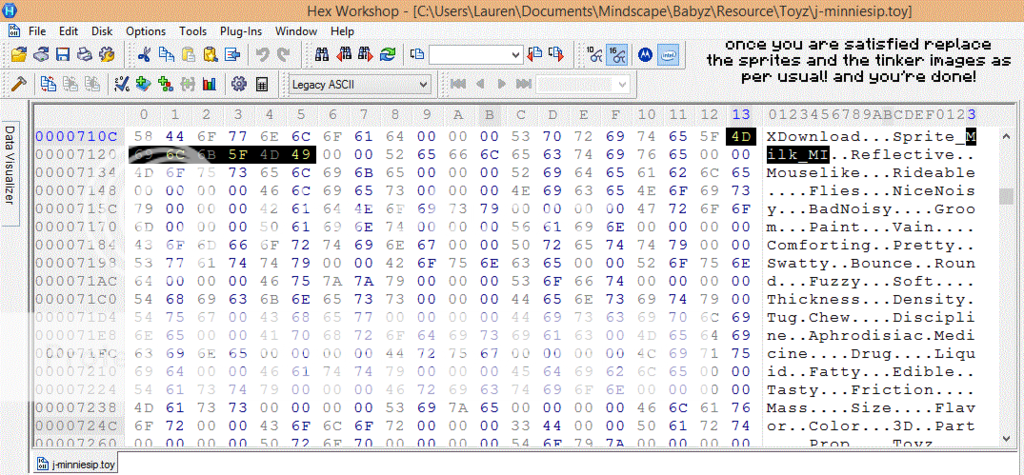This screenshot has height=475, width=1024.
Task: Toggle decimal offsets with the 10 icon
Action: tap(594, 55)
